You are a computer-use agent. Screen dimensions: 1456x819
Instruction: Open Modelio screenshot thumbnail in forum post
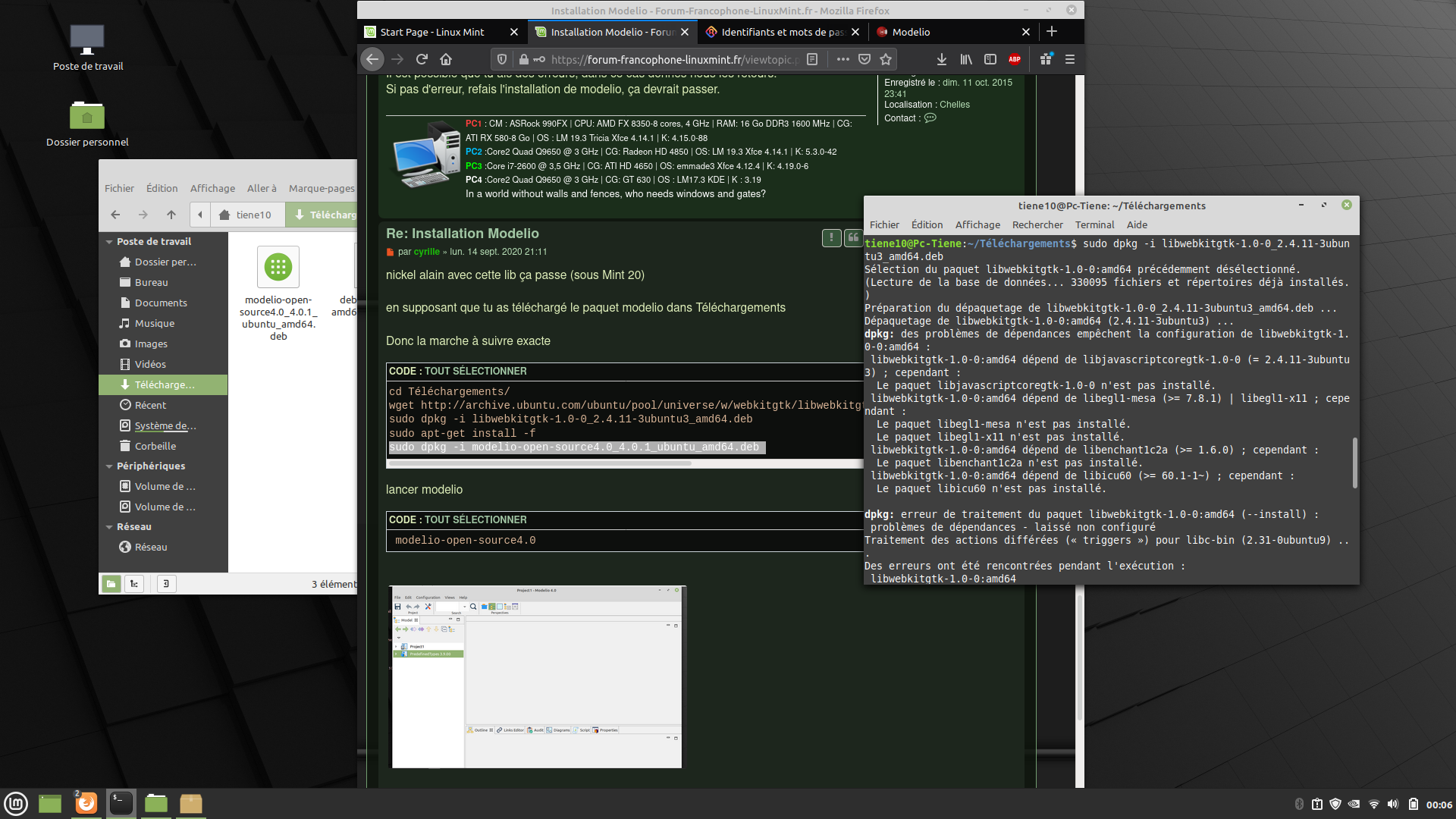(x=537, y=676)
